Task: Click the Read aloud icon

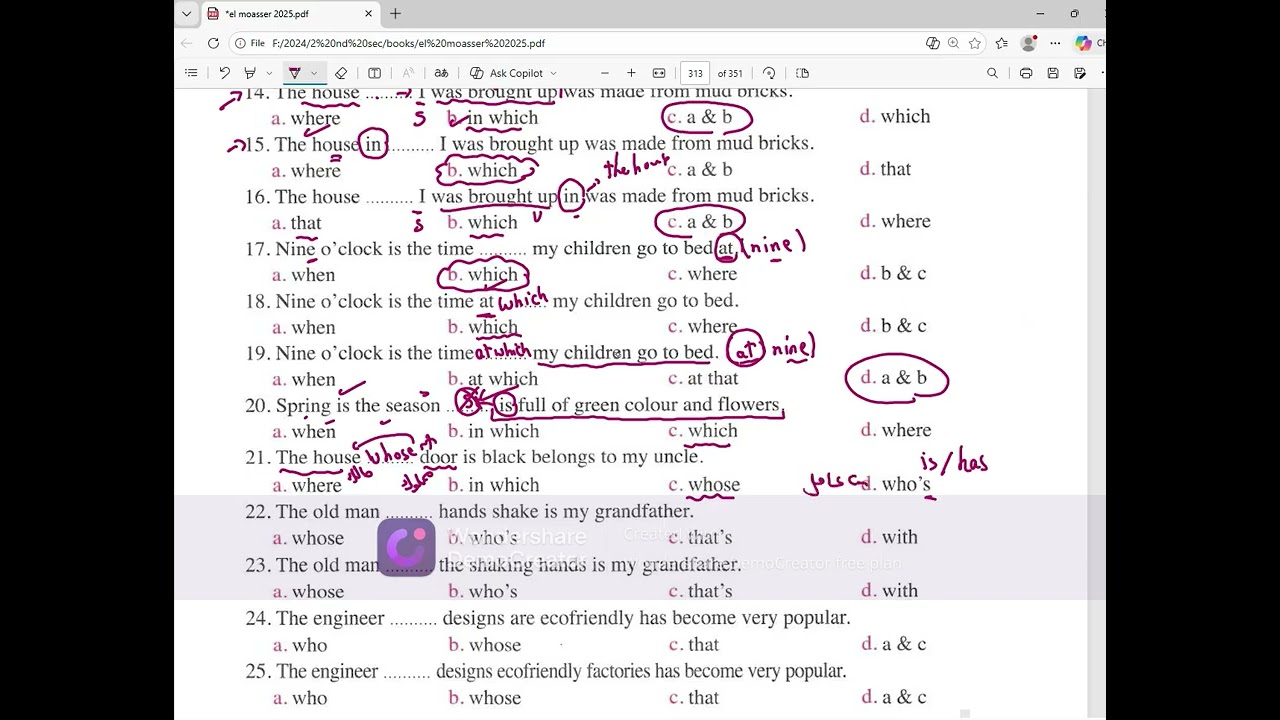Action: pos(408,73)
